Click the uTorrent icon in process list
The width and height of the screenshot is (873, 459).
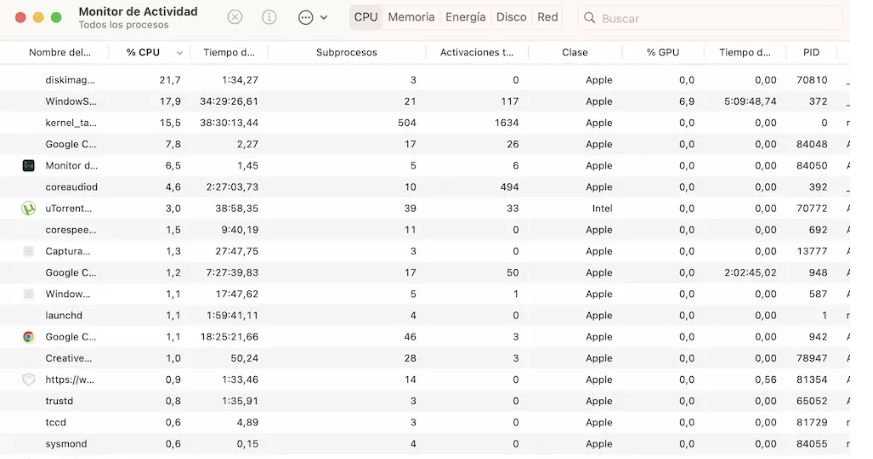click(x=28, y=208)
